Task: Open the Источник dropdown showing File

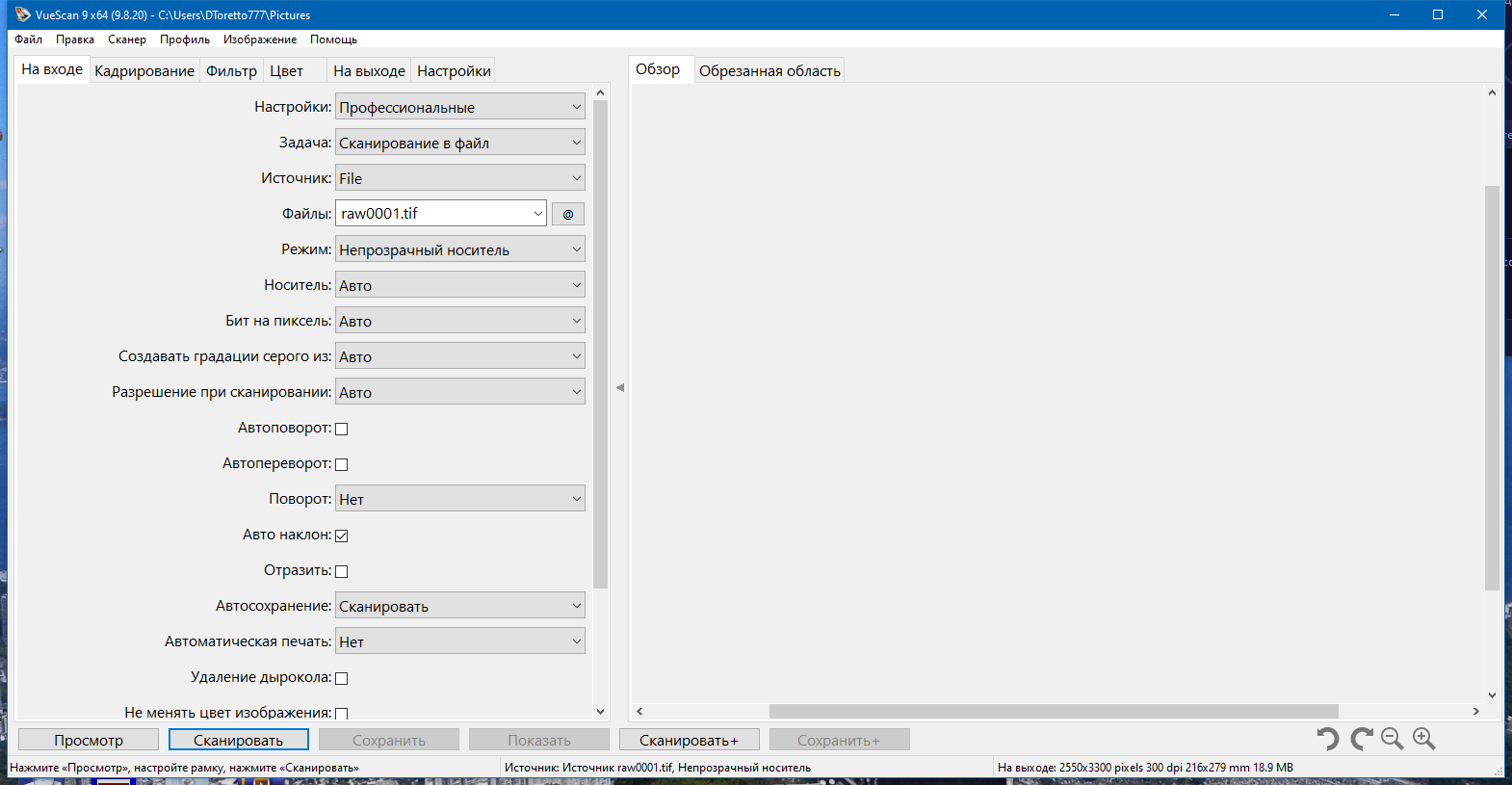Action: click(x=460, y=178)
